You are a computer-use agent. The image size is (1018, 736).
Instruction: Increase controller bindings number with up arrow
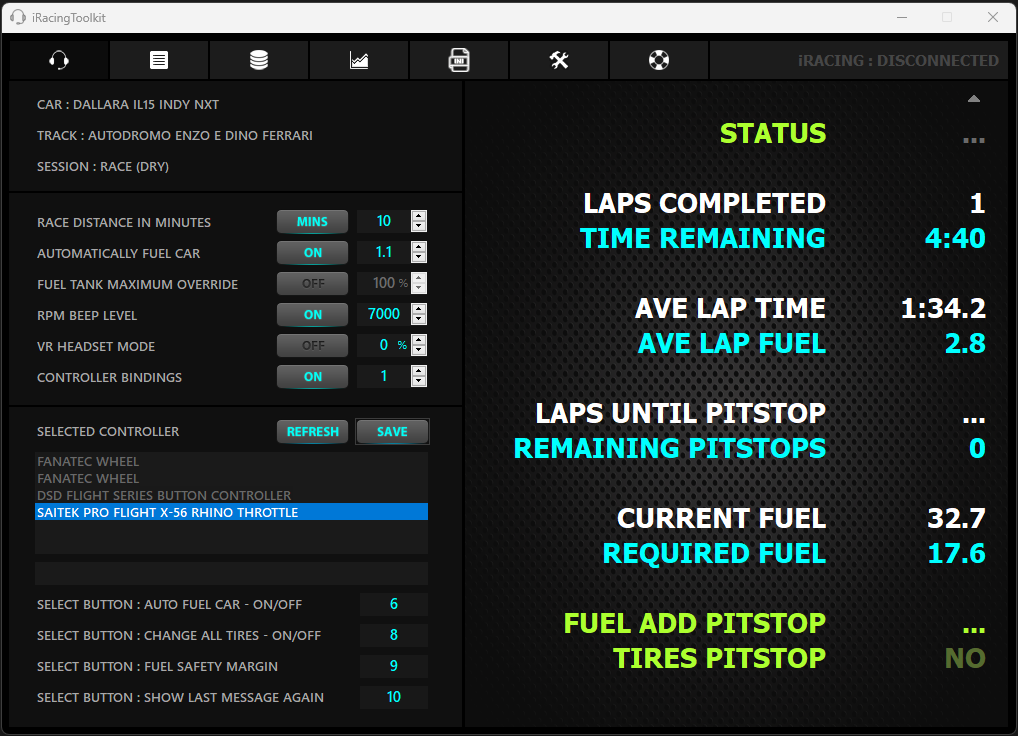click(x=419, y=372)
